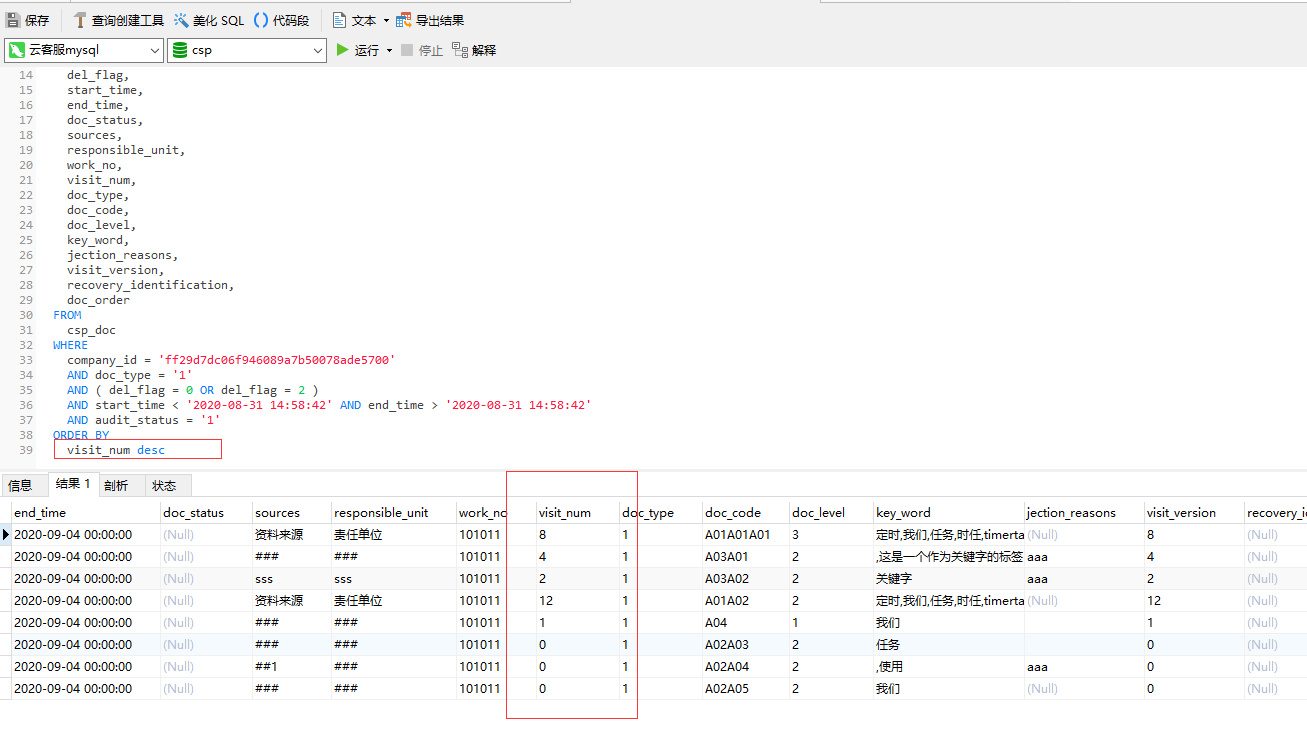Switch to the 结果 1 tab
1307x735 pixels.
73,484
